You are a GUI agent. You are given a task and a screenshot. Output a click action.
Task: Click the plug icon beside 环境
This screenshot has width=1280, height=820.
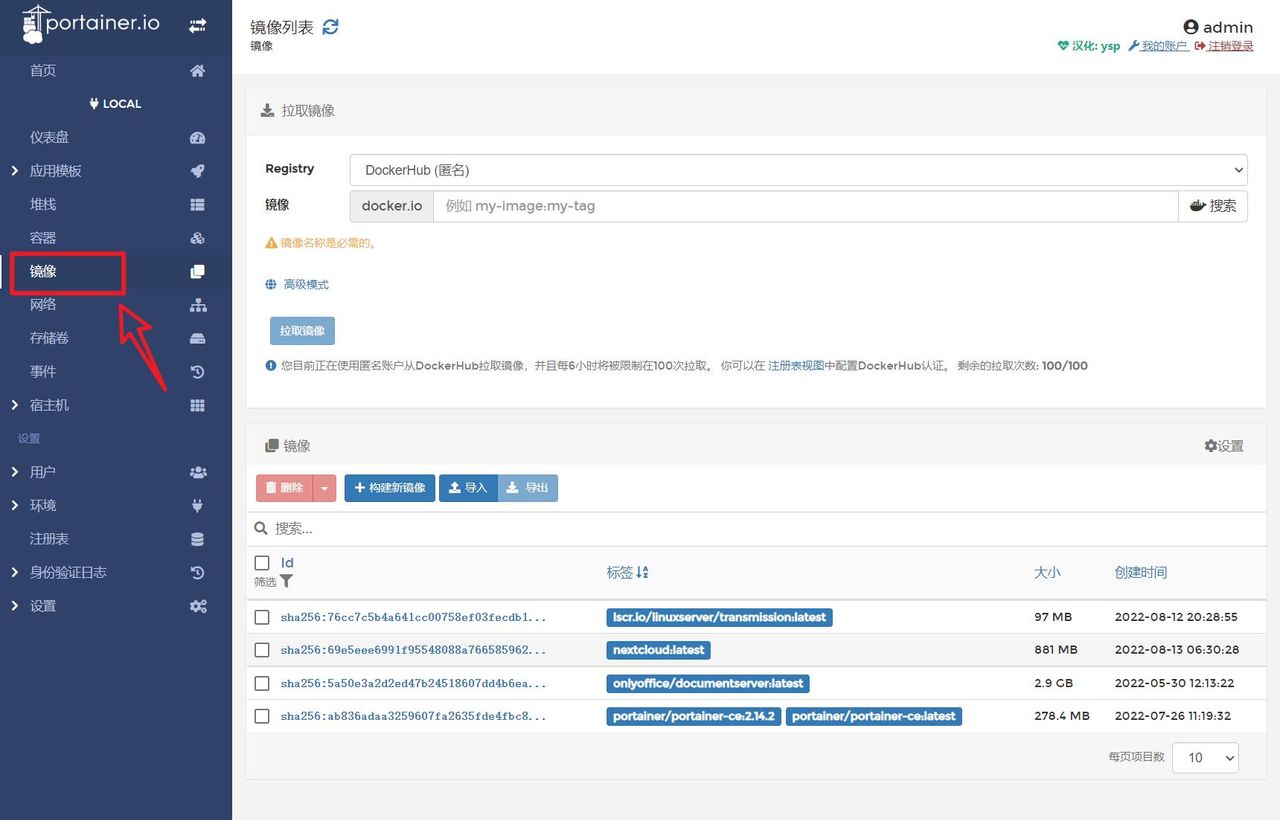point(197,506)
